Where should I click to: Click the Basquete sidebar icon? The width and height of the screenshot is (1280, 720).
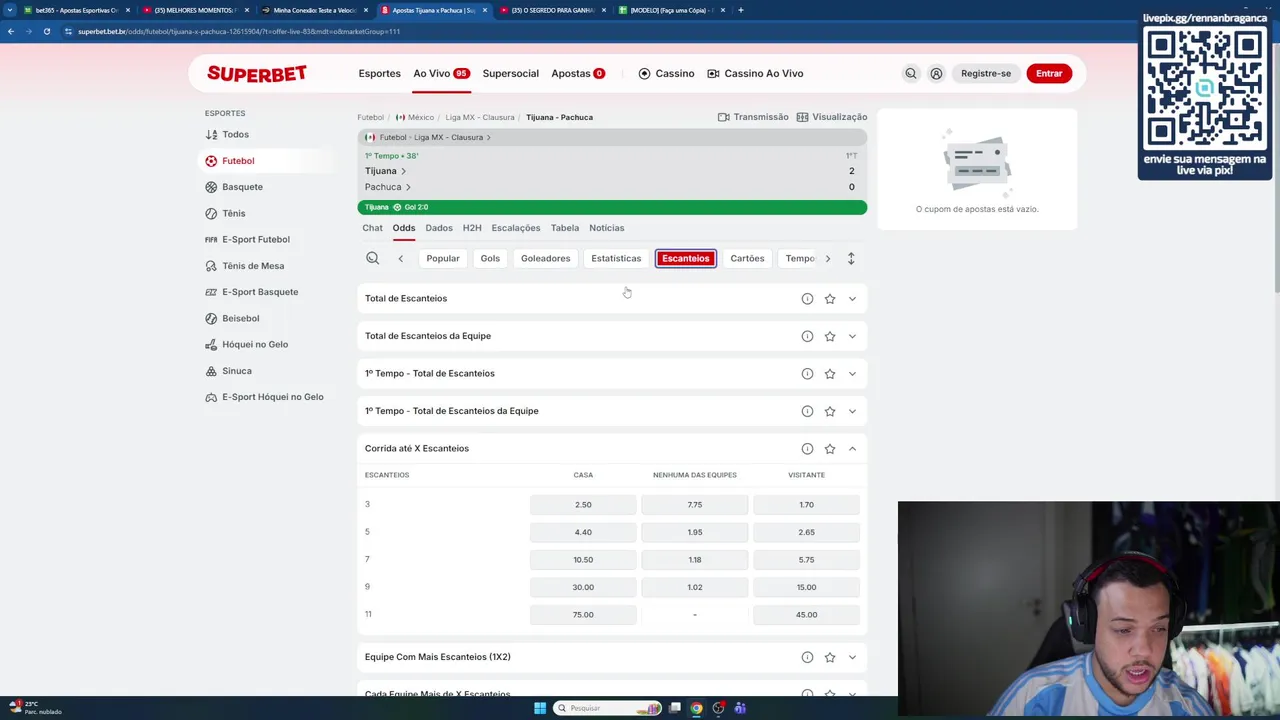coord(211,187)
